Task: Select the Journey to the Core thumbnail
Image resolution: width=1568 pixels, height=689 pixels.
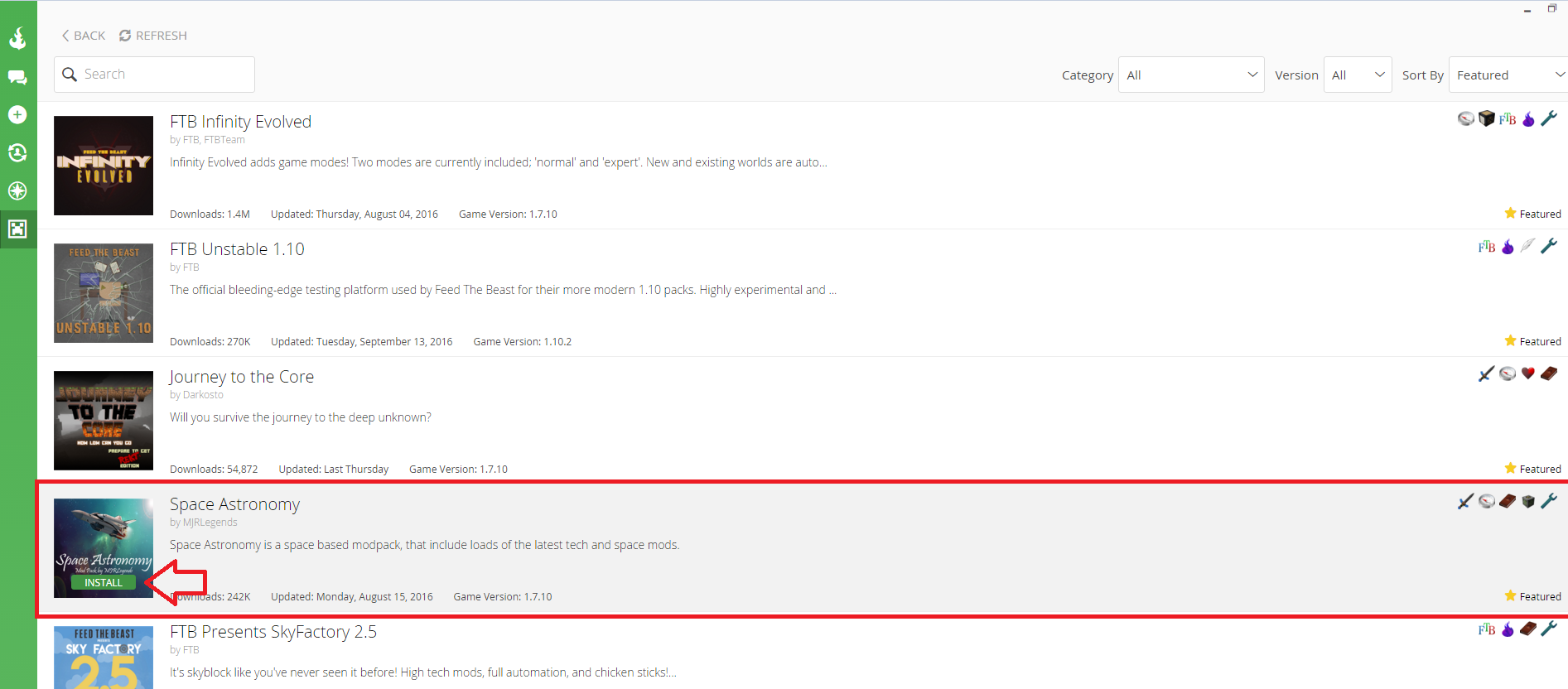Action: (104, 421)
